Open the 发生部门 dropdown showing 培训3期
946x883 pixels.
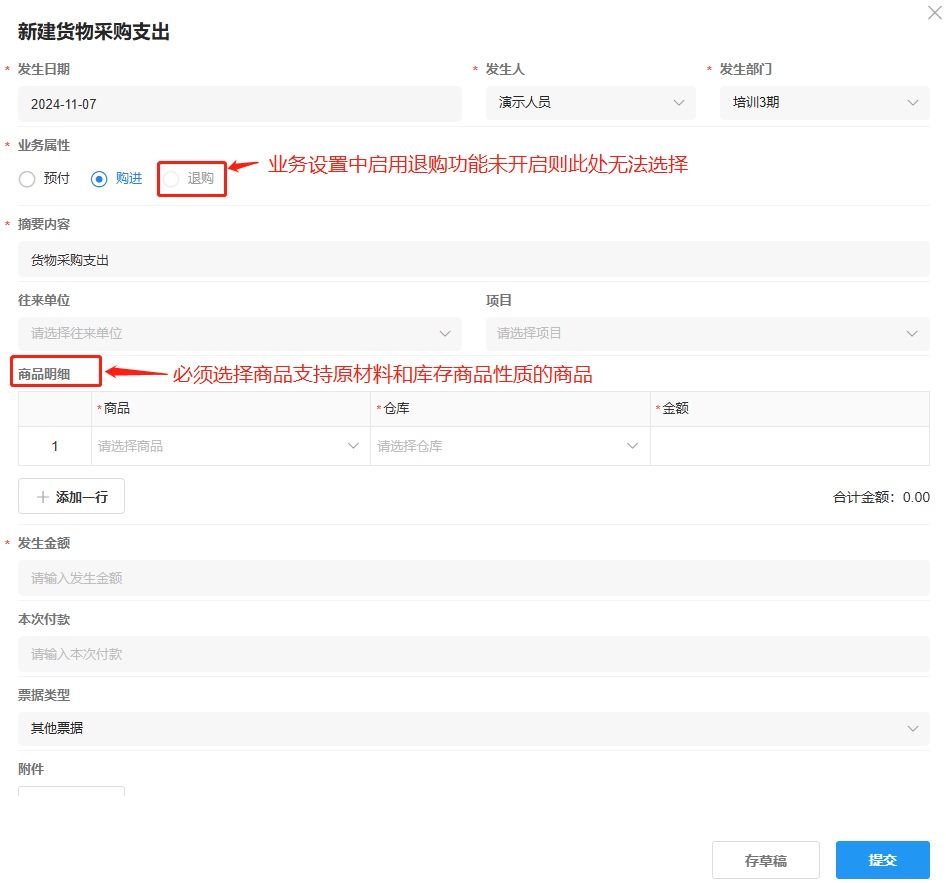(824, 102)
